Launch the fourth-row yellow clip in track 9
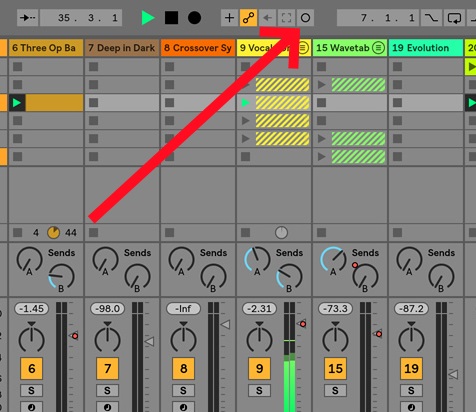 tap(246, 121)
